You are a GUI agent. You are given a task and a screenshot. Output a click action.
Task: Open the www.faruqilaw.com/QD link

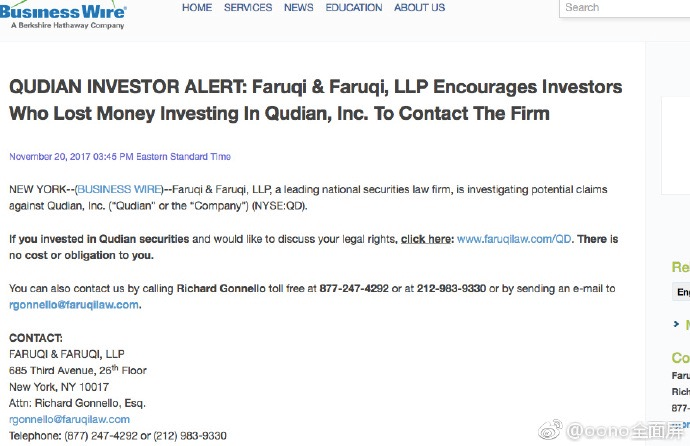(514, 239)
